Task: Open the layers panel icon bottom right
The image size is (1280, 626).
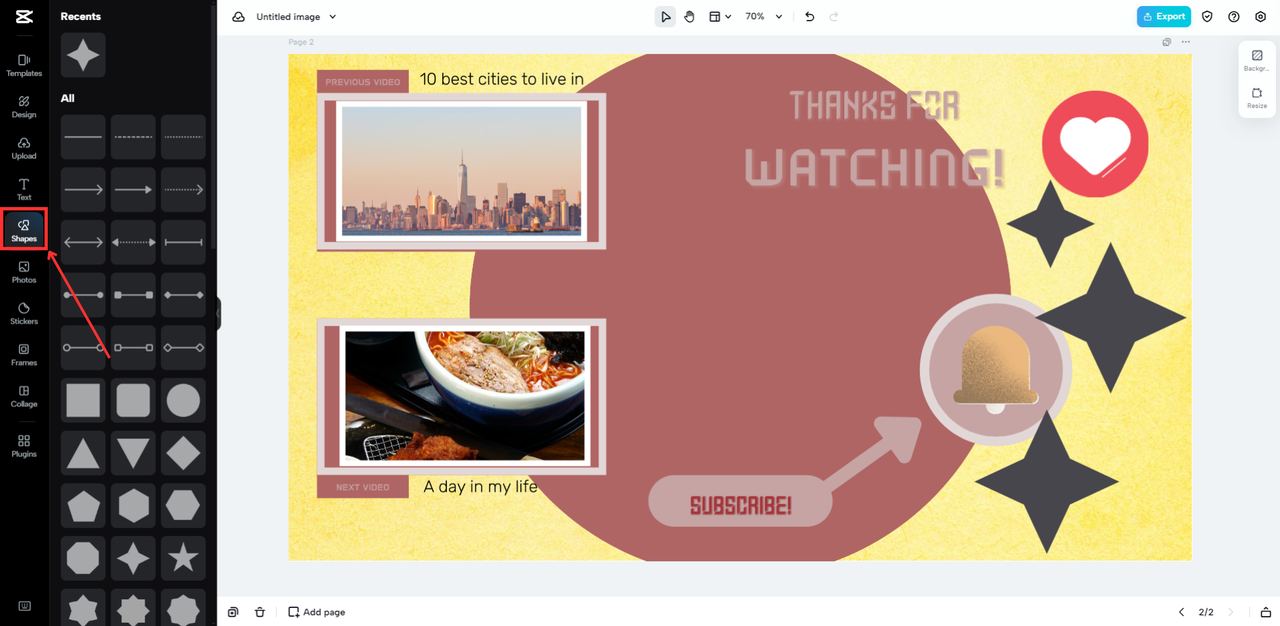Action: pos(1265,612)
